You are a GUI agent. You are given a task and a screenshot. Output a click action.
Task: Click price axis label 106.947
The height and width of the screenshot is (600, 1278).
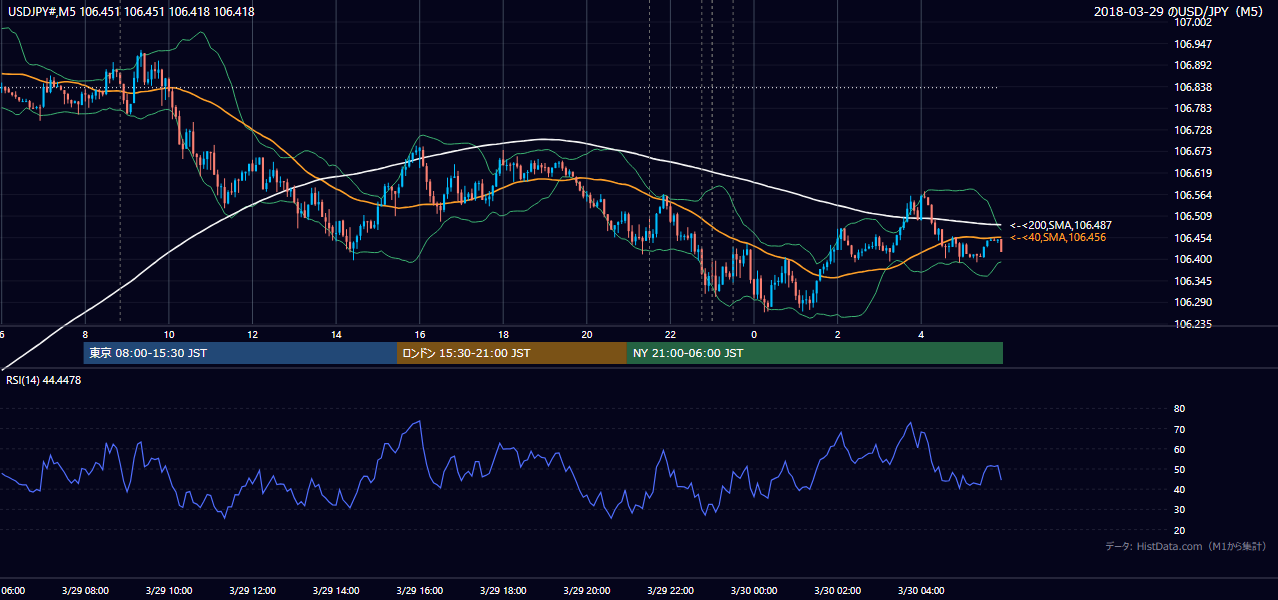pos(1192,44)
